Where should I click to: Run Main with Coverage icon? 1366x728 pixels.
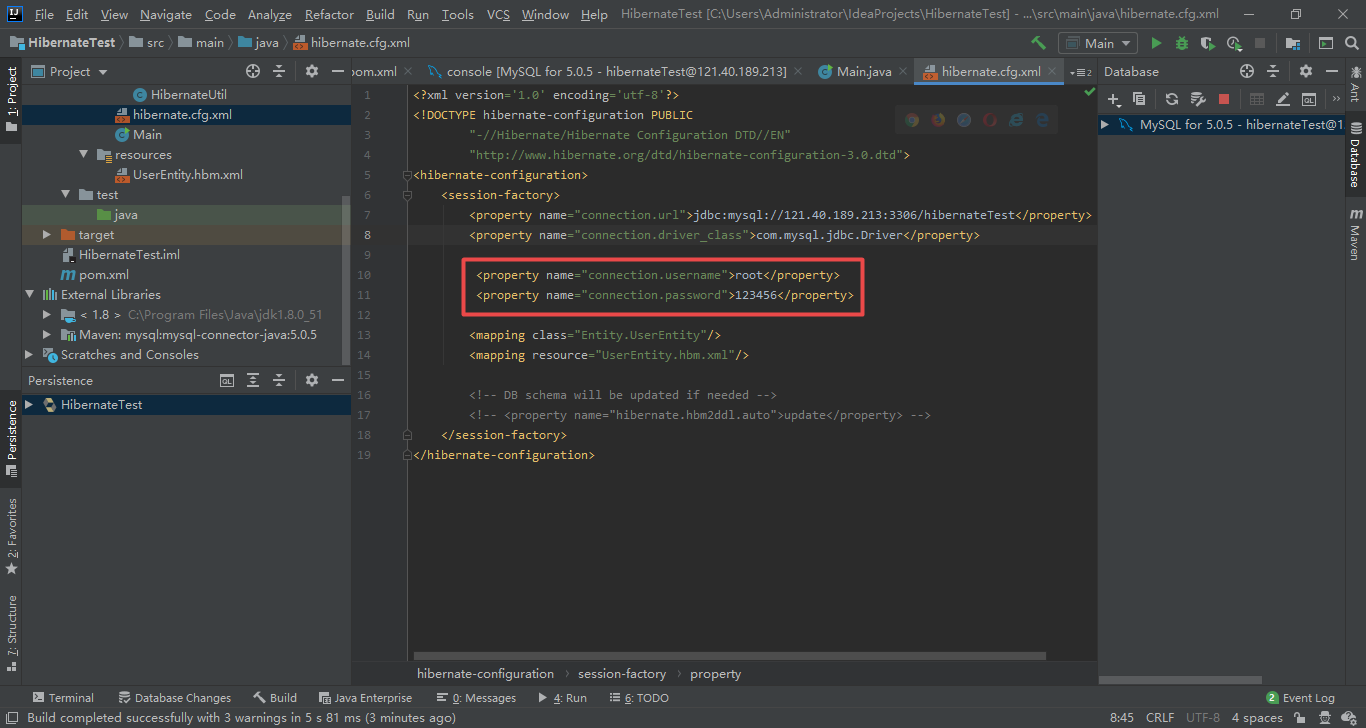coord(1208,43)
